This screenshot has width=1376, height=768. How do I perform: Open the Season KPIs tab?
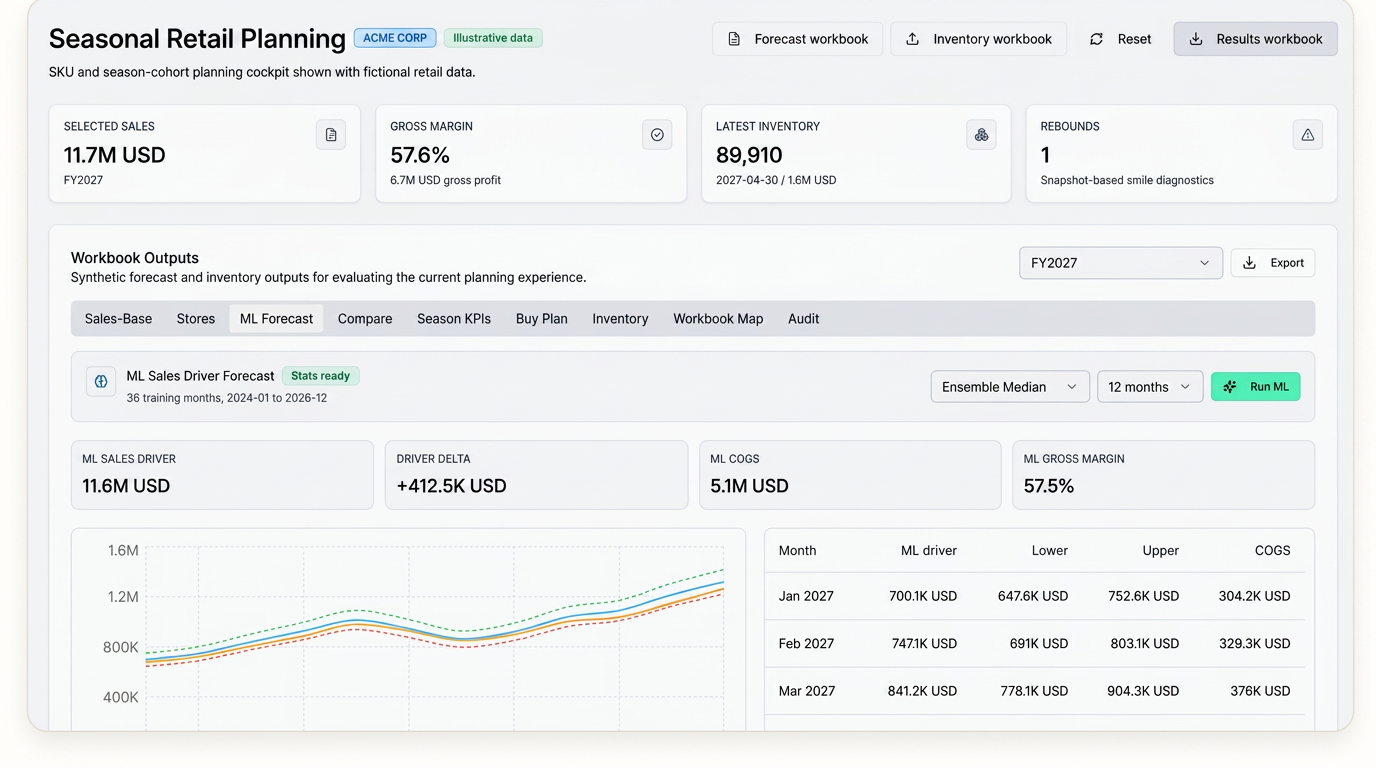[454, 319]
